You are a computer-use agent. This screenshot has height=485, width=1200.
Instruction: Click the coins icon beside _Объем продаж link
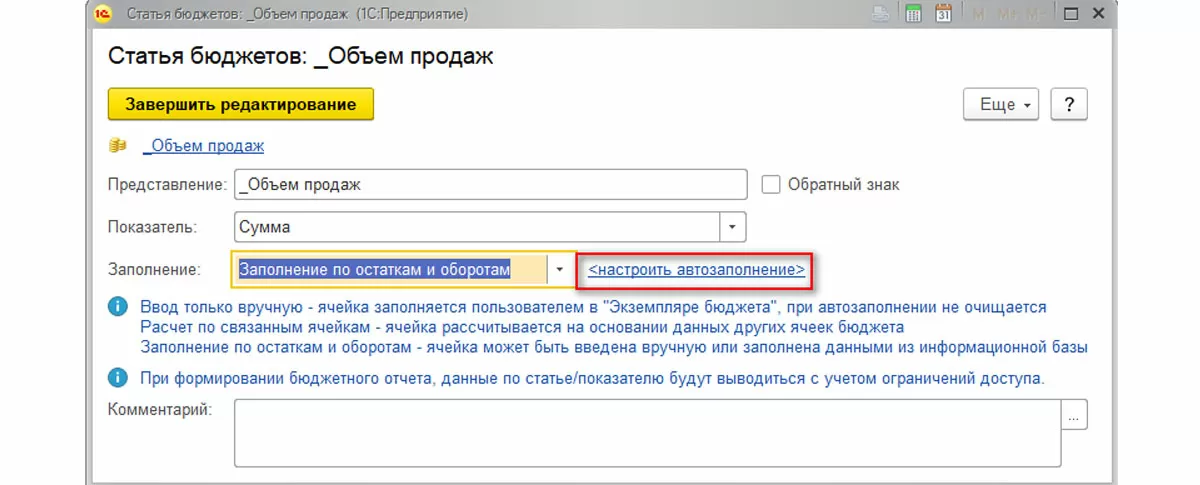point(119,146)
